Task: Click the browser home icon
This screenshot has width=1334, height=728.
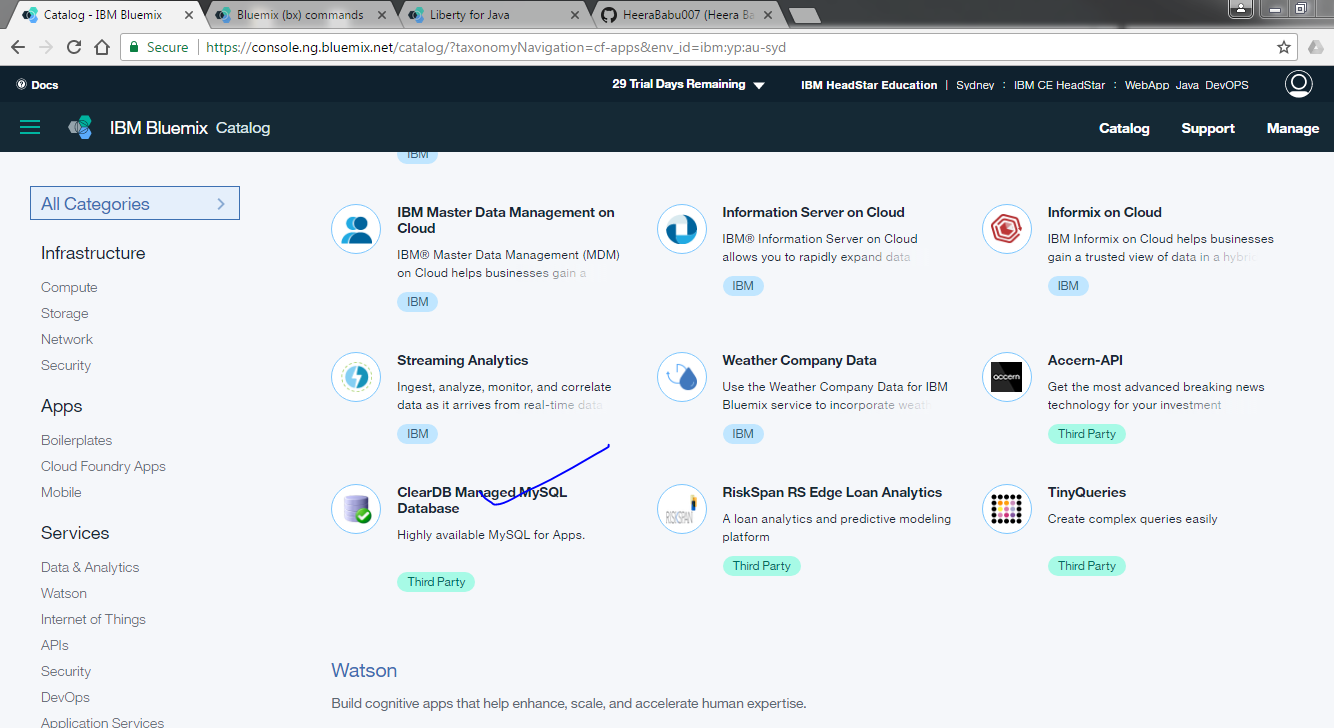Action: [x=102, y=47]
